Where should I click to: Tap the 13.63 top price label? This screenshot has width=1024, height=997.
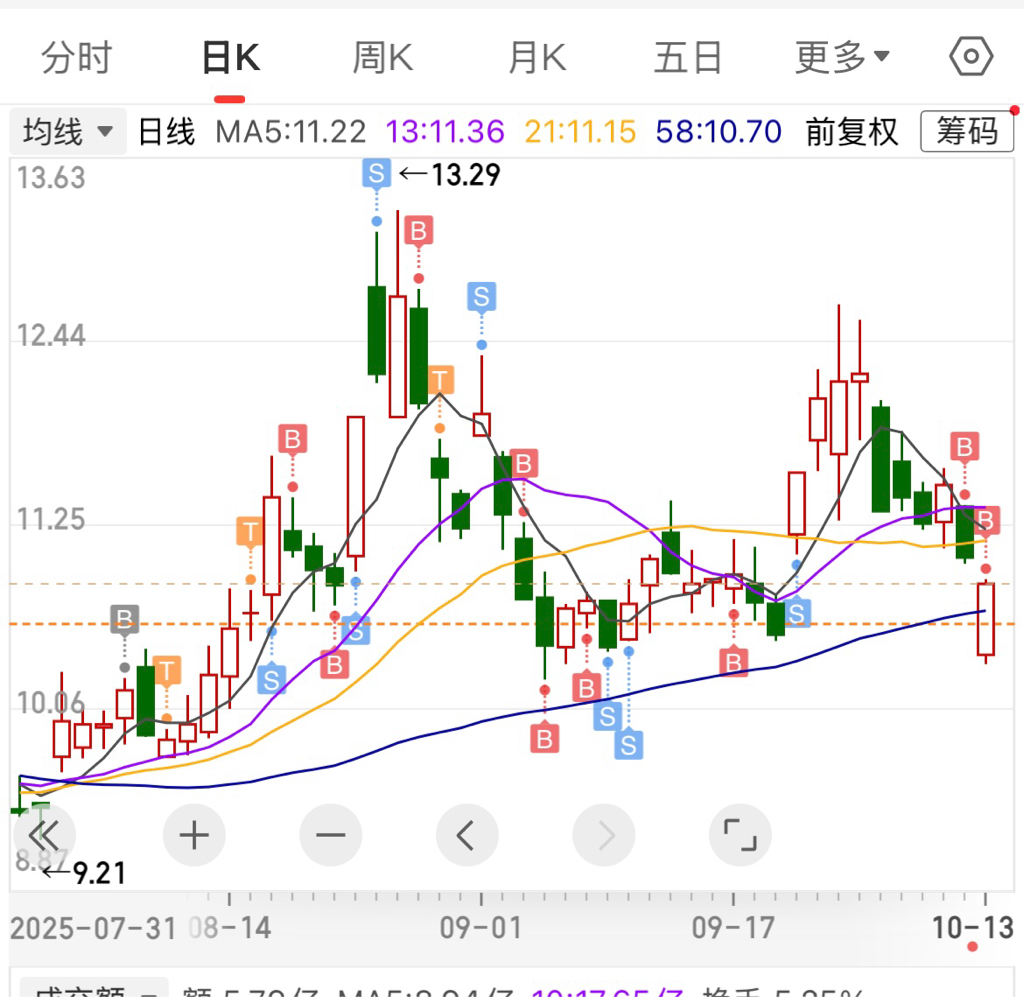(51, 178)
